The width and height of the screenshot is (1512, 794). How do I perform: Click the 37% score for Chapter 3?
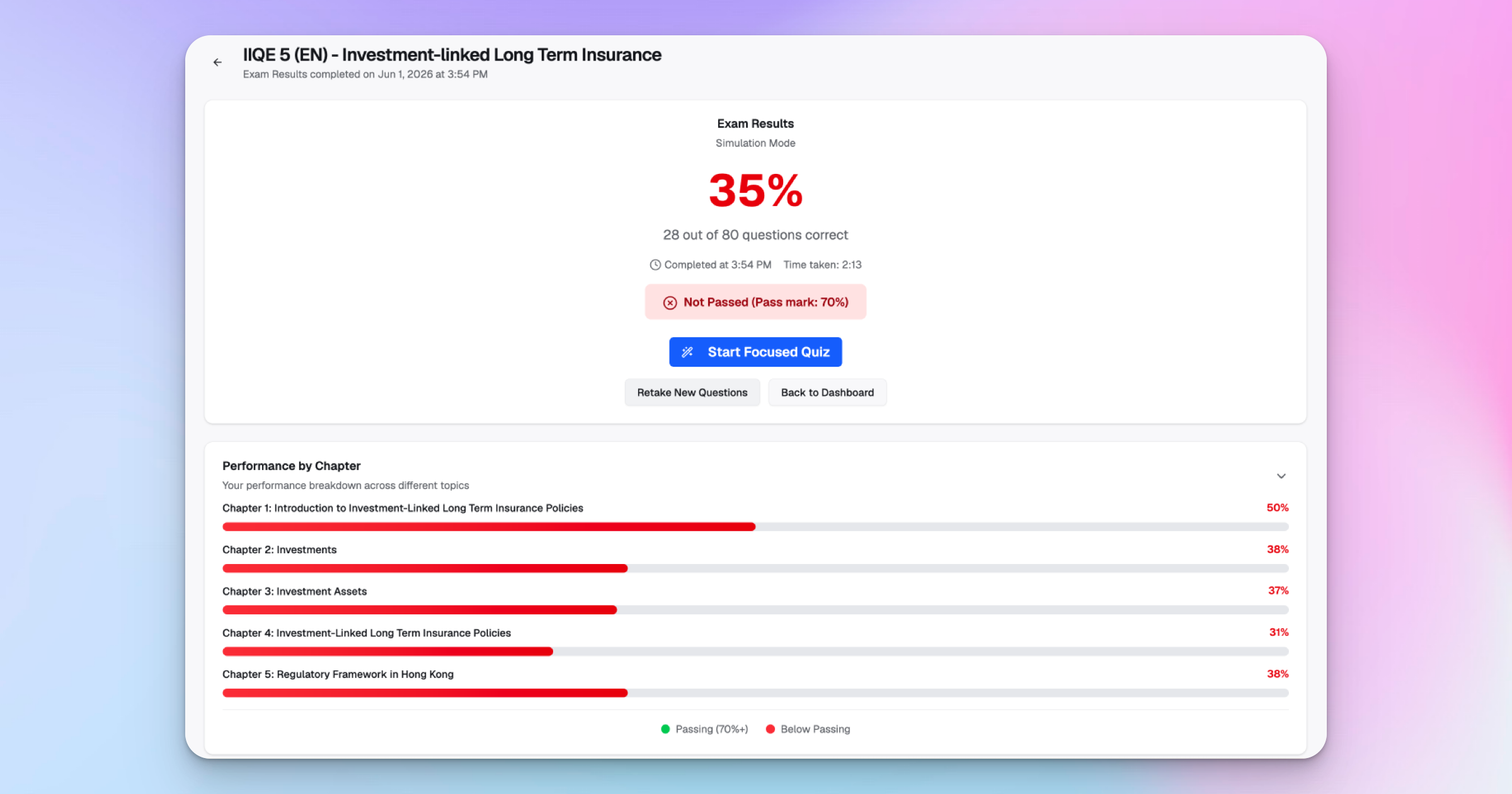(1278, 590)
